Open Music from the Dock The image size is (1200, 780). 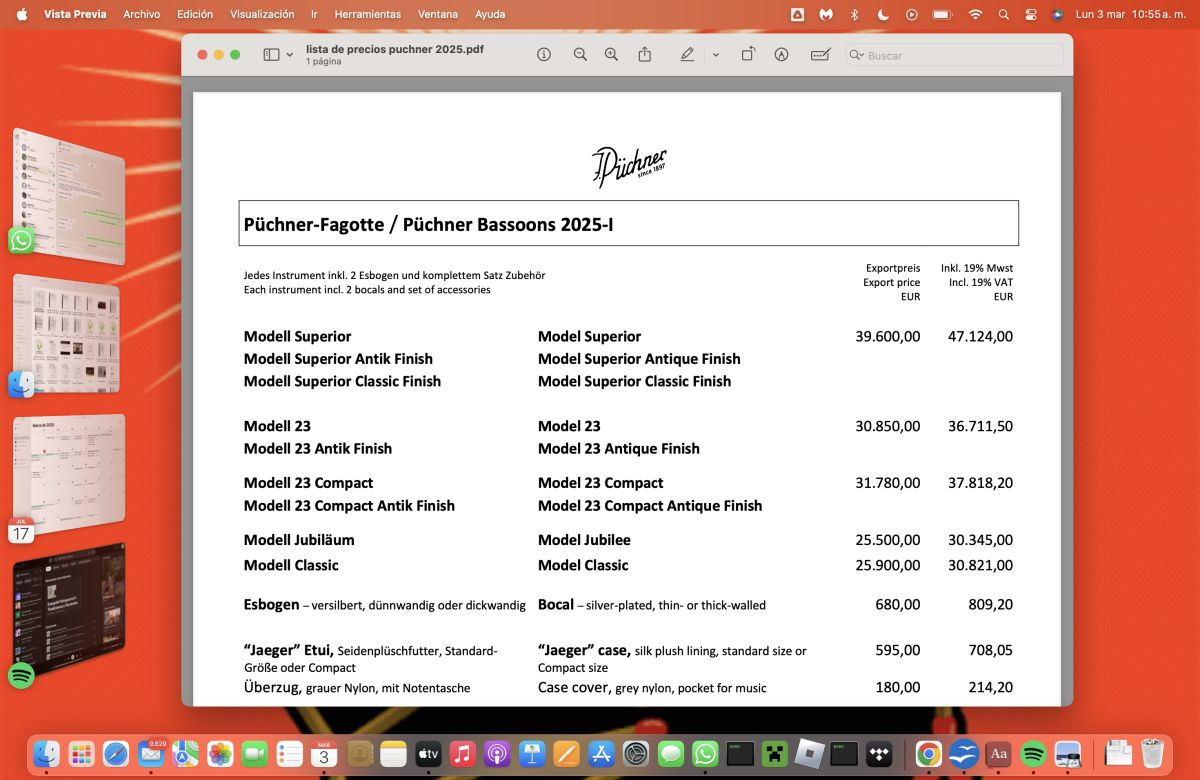[x=462, y=754]
